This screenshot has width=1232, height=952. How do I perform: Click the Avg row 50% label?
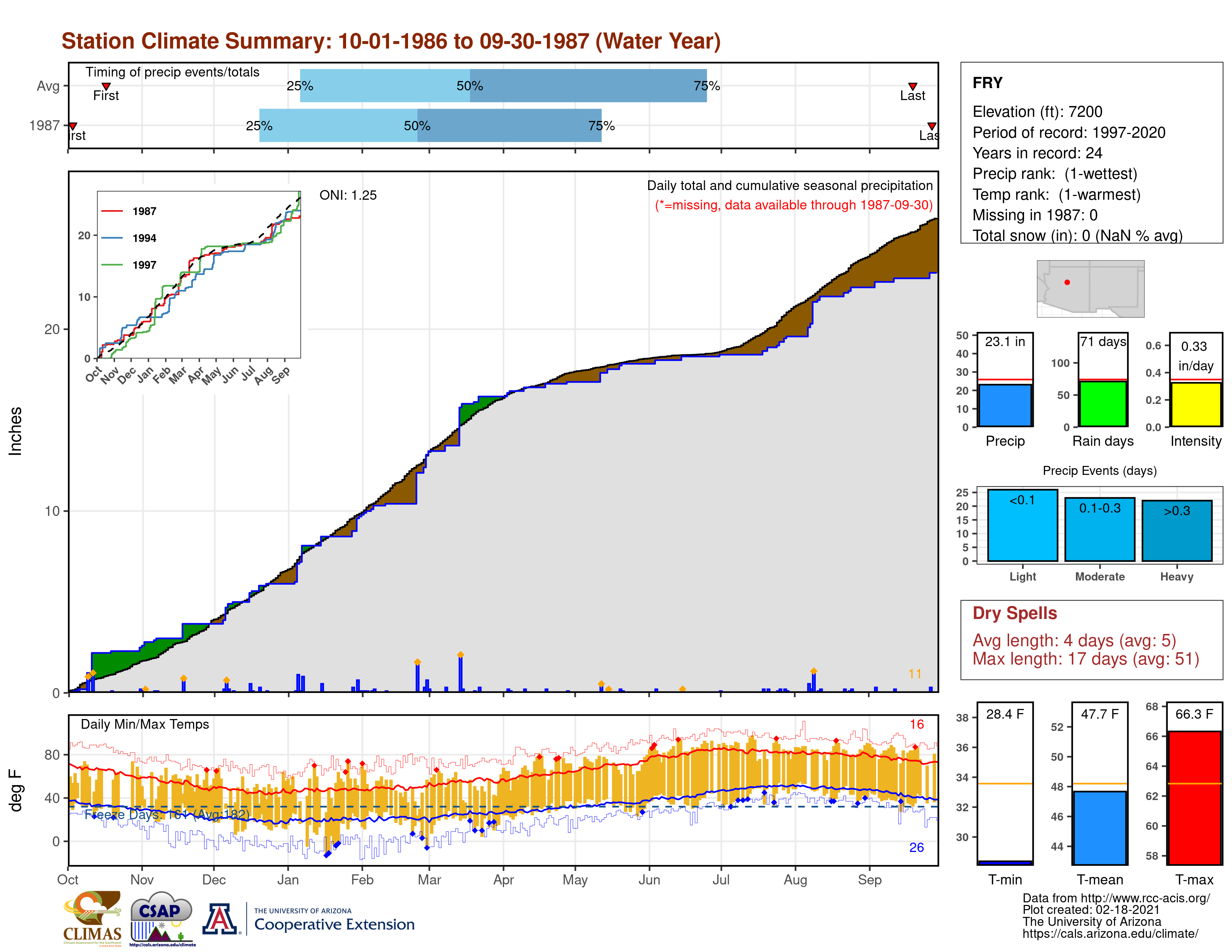tap(469, 86)
